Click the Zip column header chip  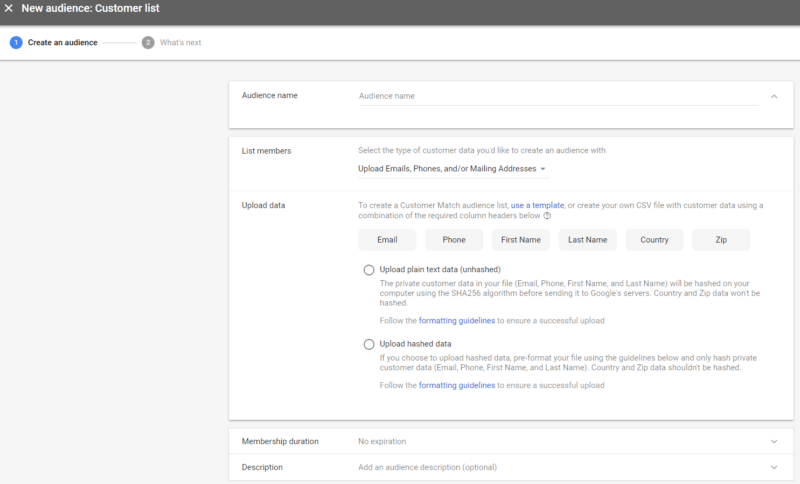(x=721, y=240)
